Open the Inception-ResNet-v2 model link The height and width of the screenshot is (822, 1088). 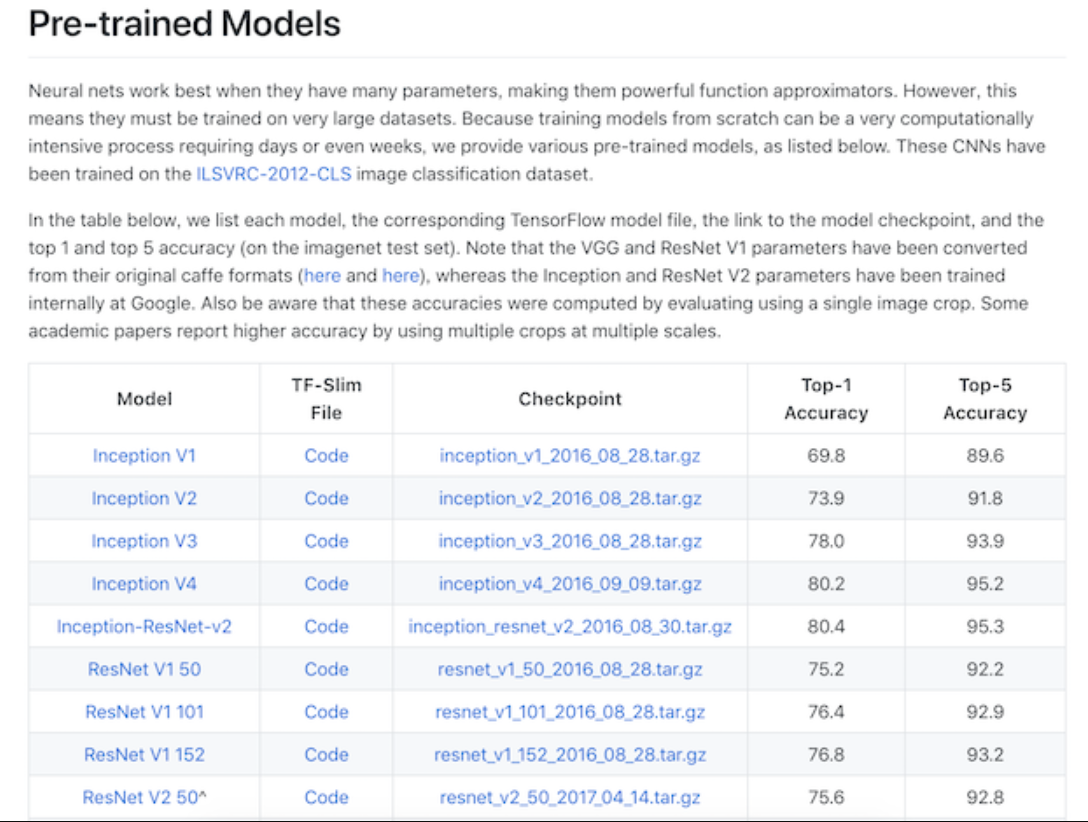[144, 626]
